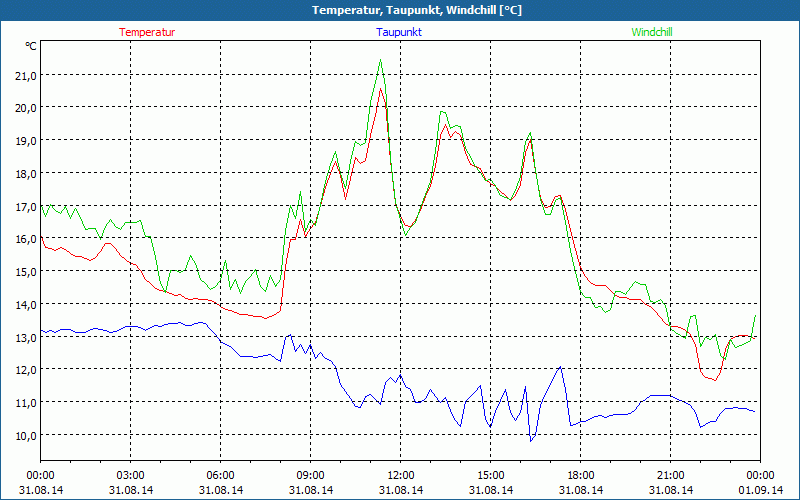Click the blue Taupunkt legend label

pos(399,32)
